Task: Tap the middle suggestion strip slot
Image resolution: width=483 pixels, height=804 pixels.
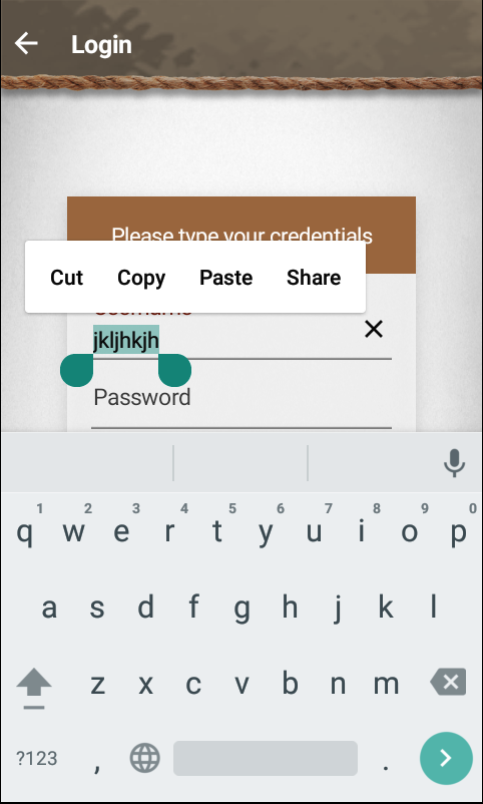Action: pos(240,463)
